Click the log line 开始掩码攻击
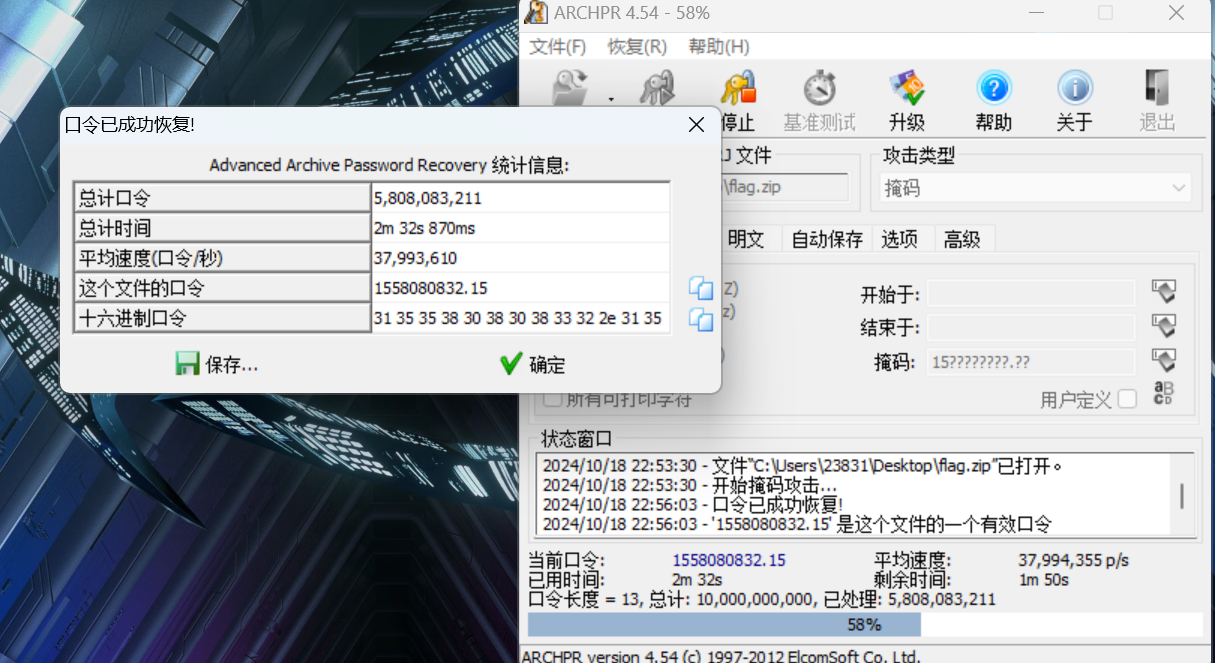This screenshot has width=1215, height=663. 690,485
